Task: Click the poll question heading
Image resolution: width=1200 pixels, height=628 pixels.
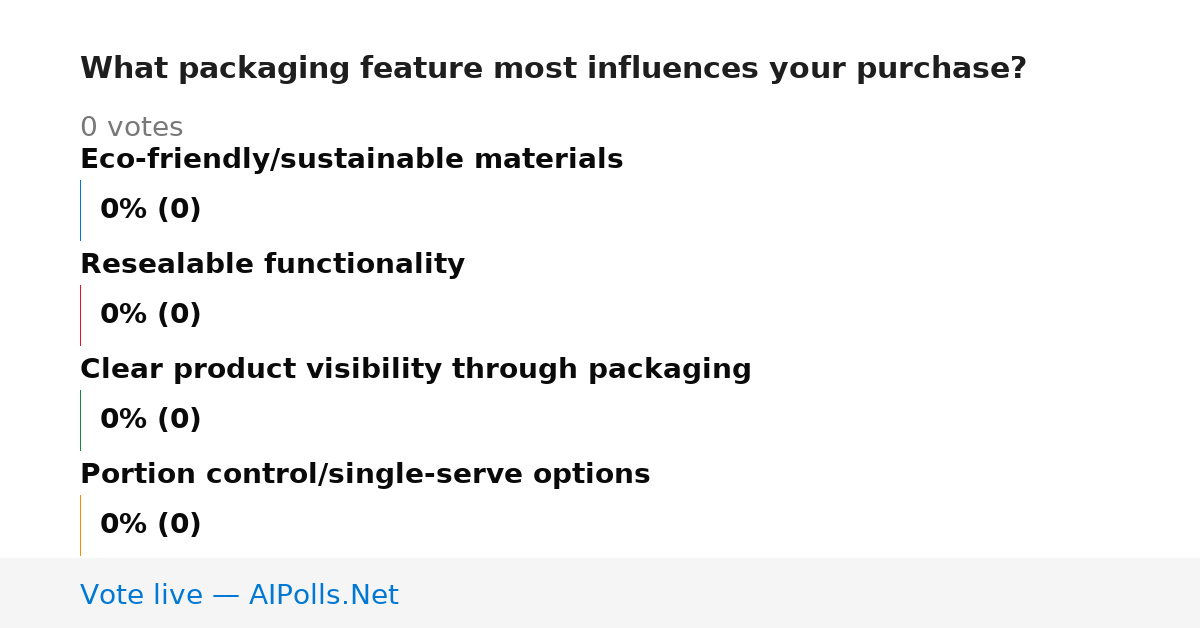Action: (x=553, y=69)
